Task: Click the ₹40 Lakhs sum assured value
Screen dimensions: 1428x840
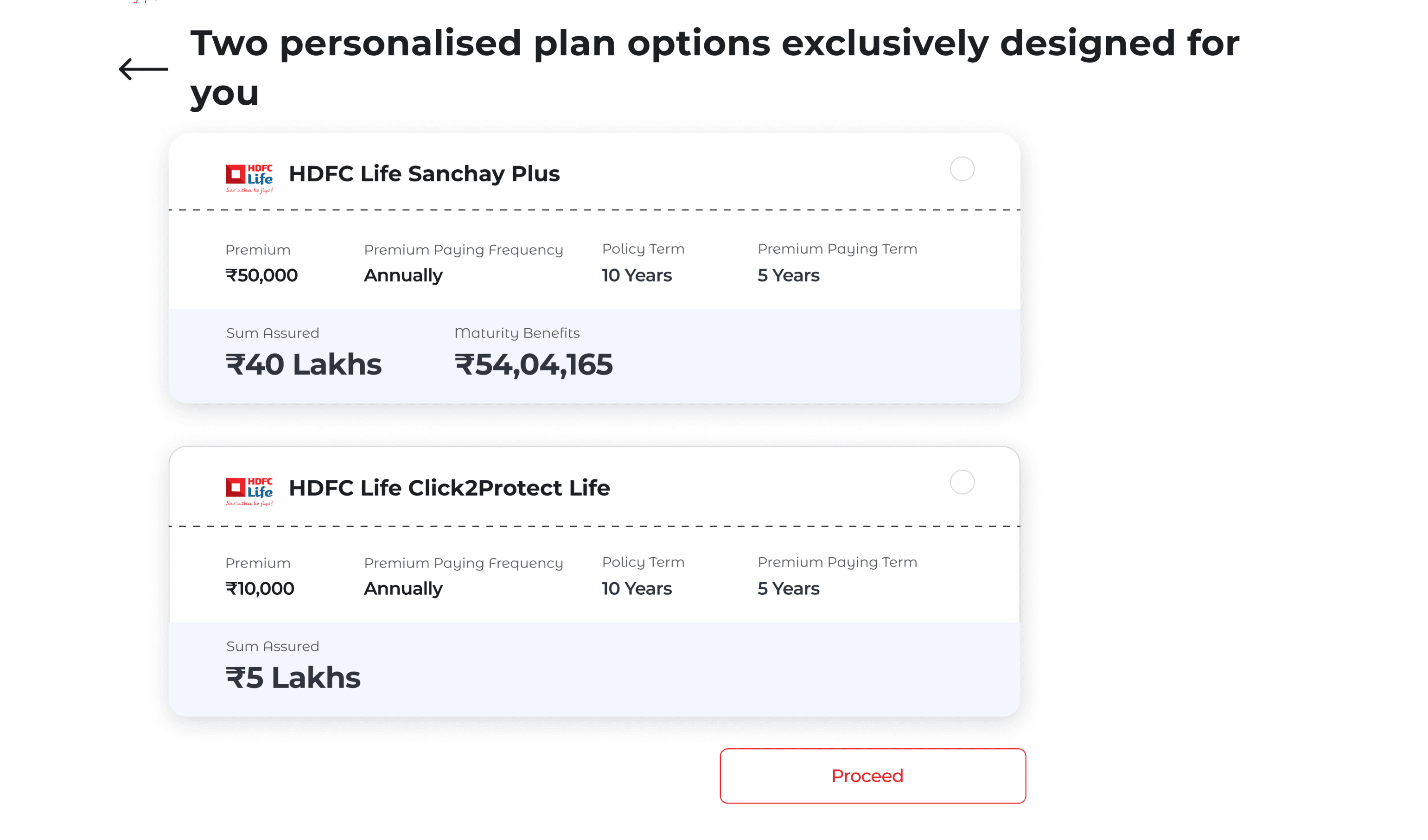Action: [304, 364]
